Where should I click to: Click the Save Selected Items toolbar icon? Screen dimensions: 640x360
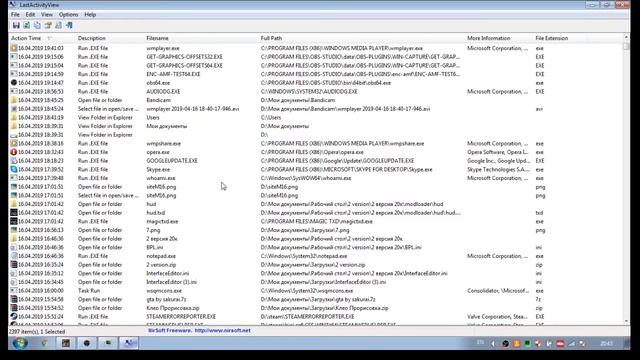tap(16, 25)
